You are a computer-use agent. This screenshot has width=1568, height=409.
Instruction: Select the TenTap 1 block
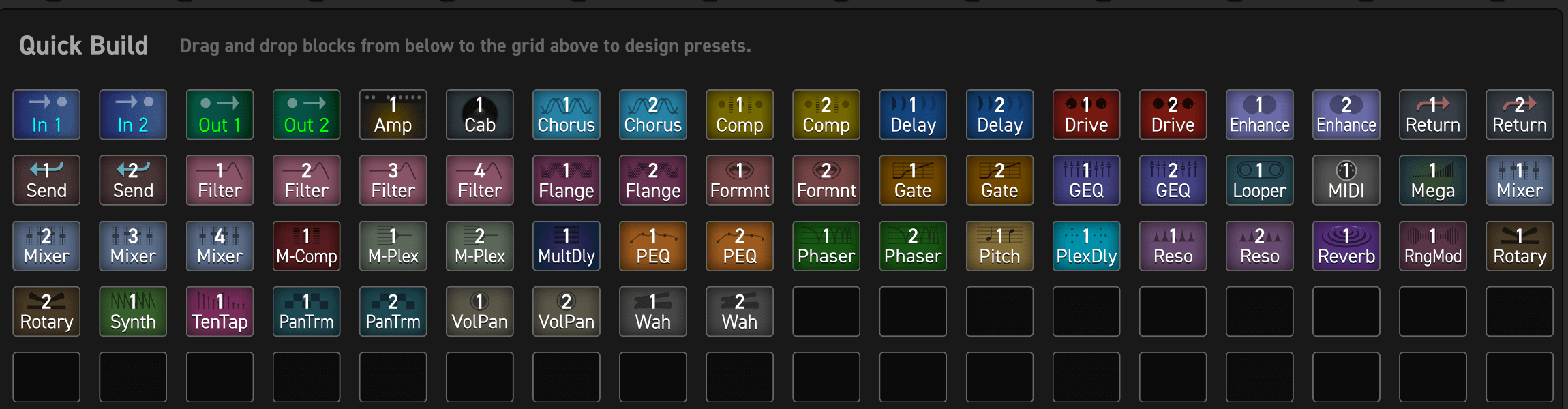220,312
